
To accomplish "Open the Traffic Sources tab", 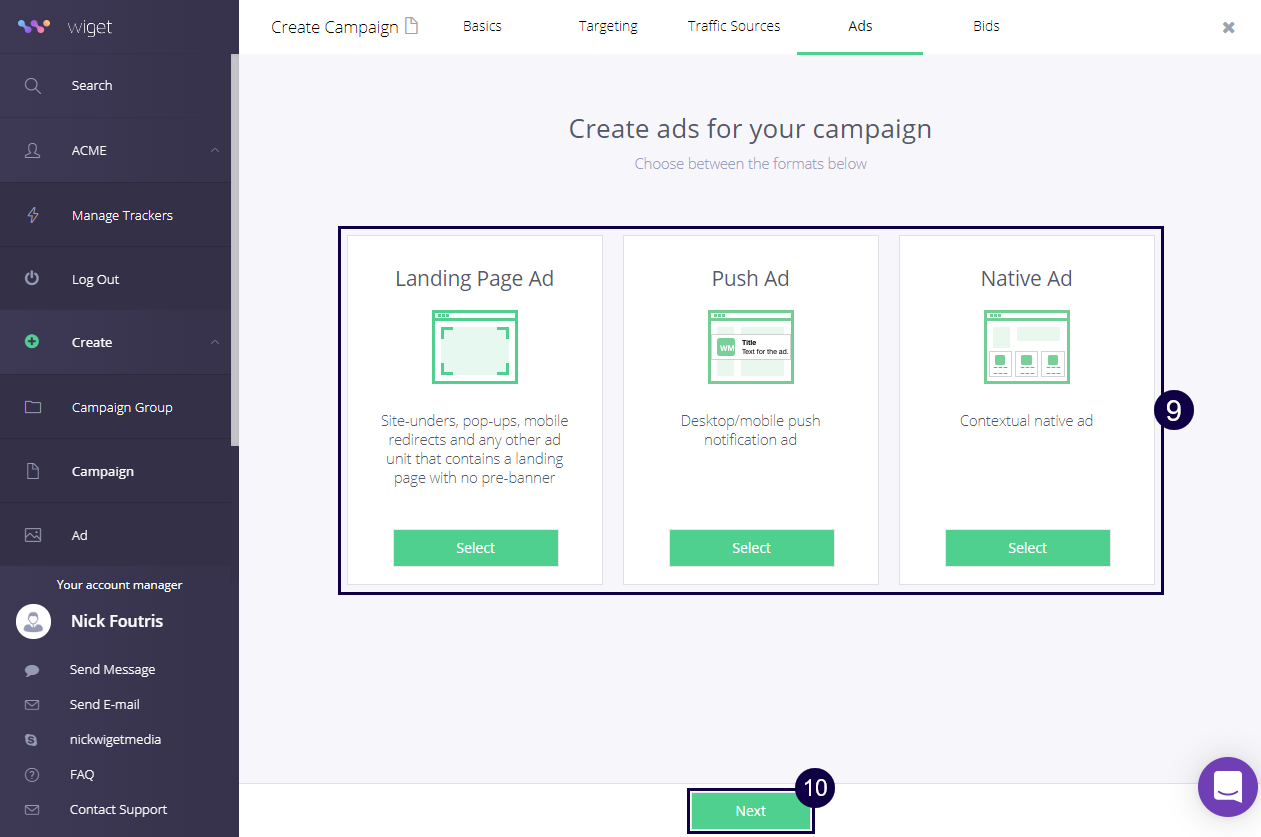I will tap(734, 27).
